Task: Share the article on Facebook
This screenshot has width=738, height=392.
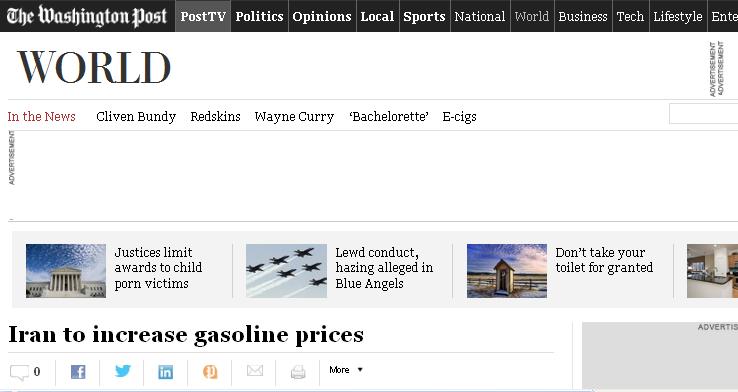Action: tap(78, 372)
